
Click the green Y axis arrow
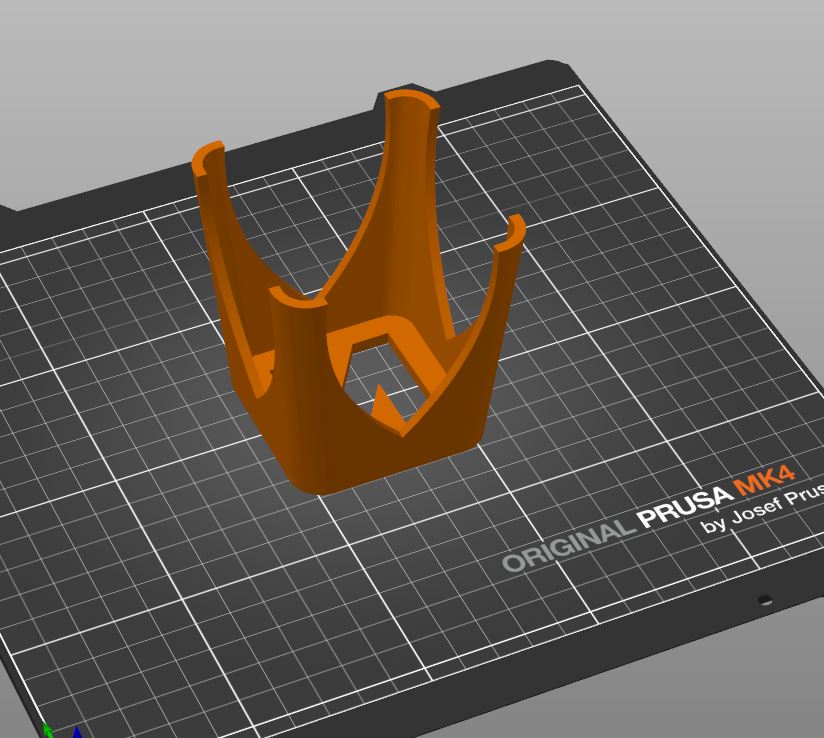47,730
